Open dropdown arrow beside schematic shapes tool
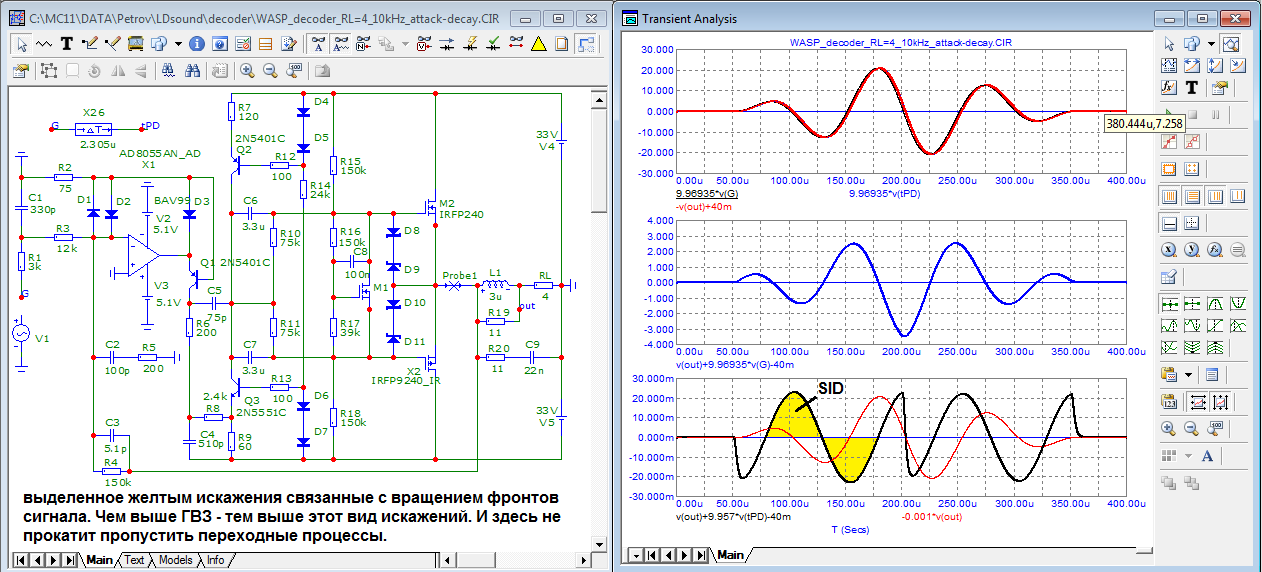 coord(177,44)
